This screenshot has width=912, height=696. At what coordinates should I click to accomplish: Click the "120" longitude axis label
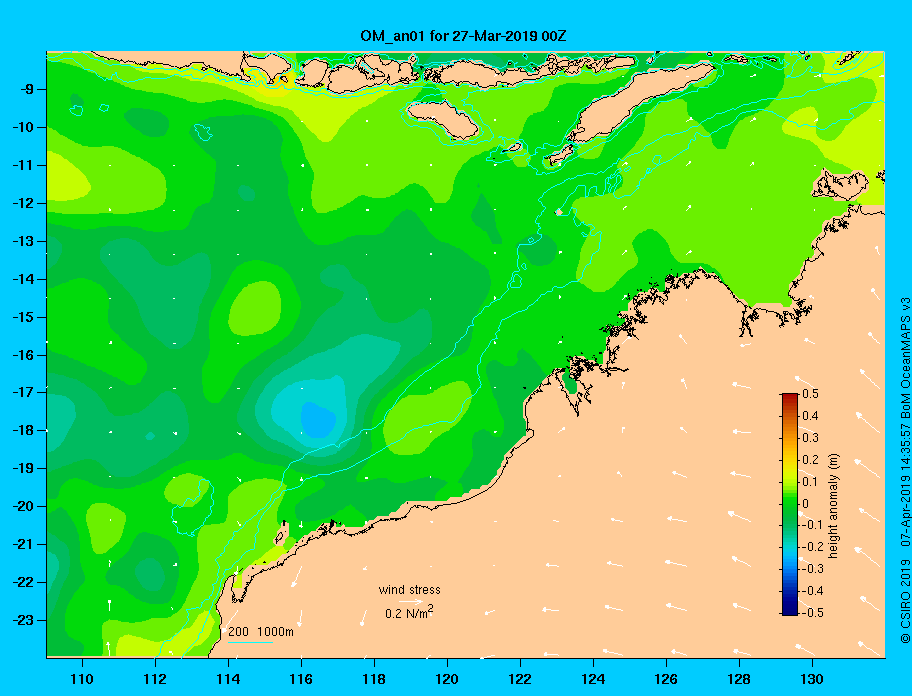click(447, 679)
